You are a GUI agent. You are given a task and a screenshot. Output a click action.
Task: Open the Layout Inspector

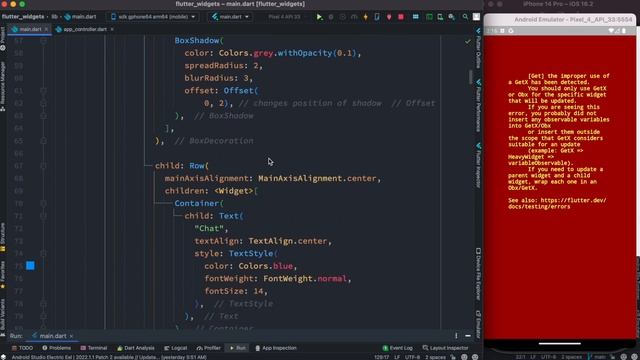pyautogui.click(x=445, y=348)
